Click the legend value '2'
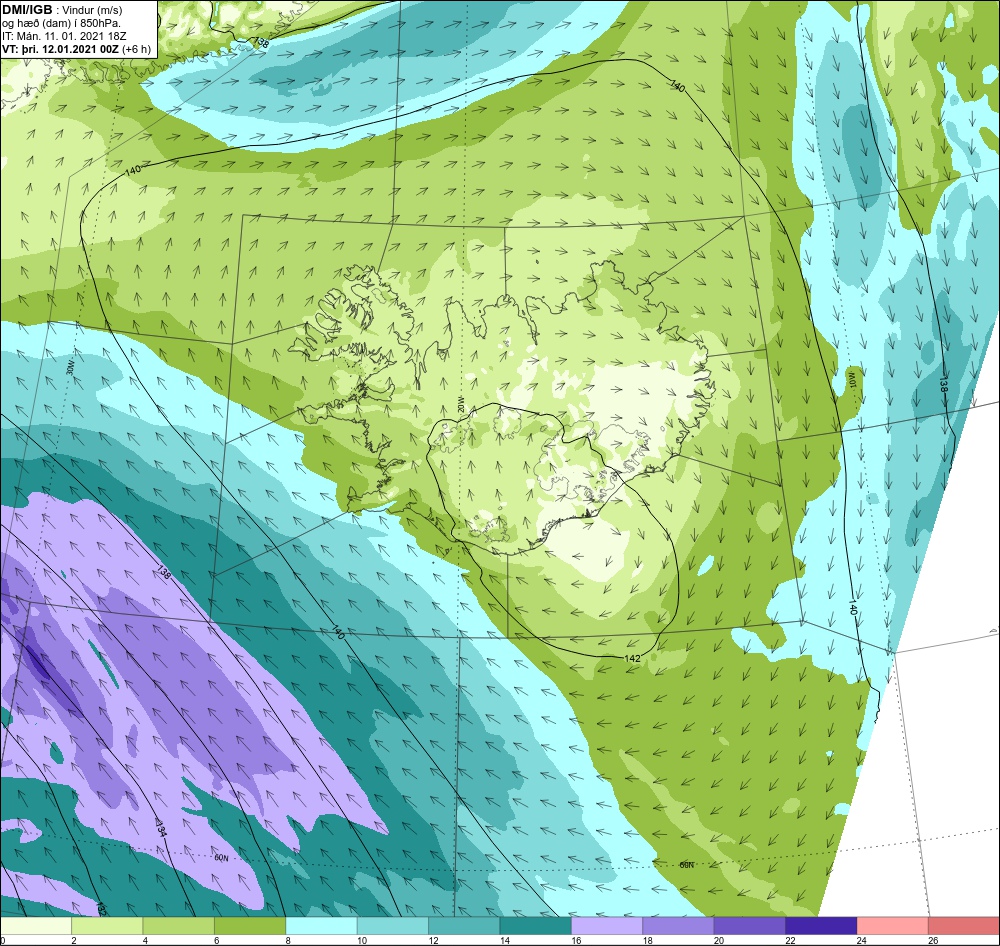Viewport: 1000px width, 946px height. tap(74, 940)
